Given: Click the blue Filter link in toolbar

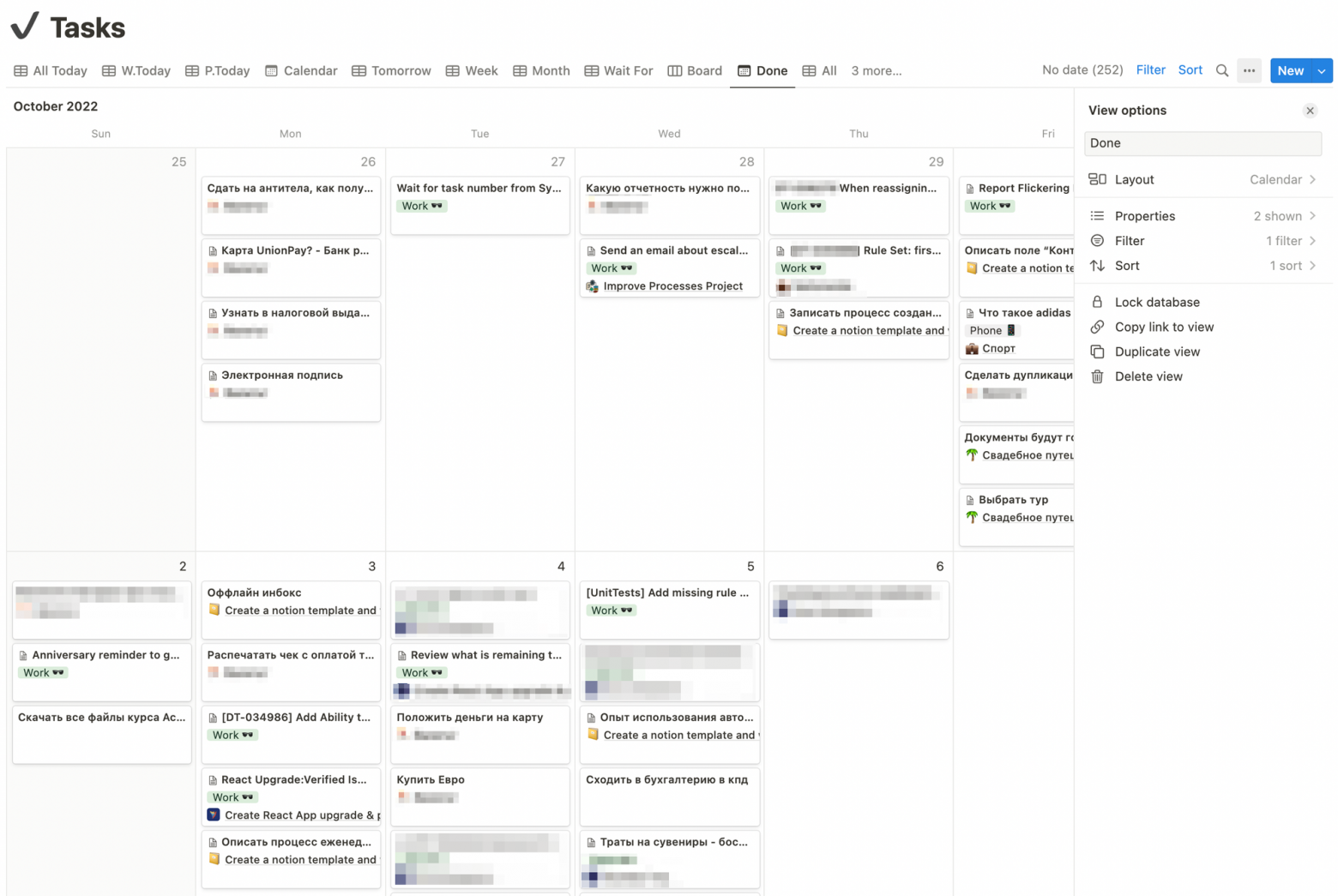Looking at the screenshot, I should (x=1150, y=70).
